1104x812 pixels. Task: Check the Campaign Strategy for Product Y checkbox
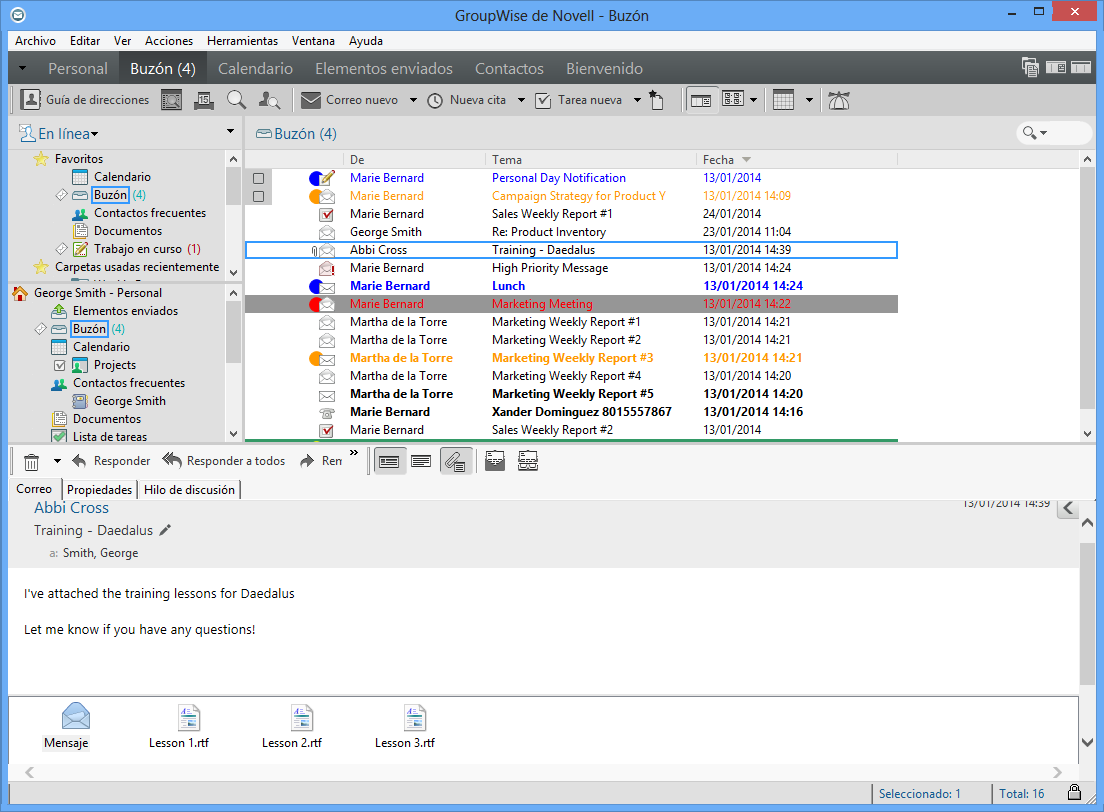click(x=258, y=196)
